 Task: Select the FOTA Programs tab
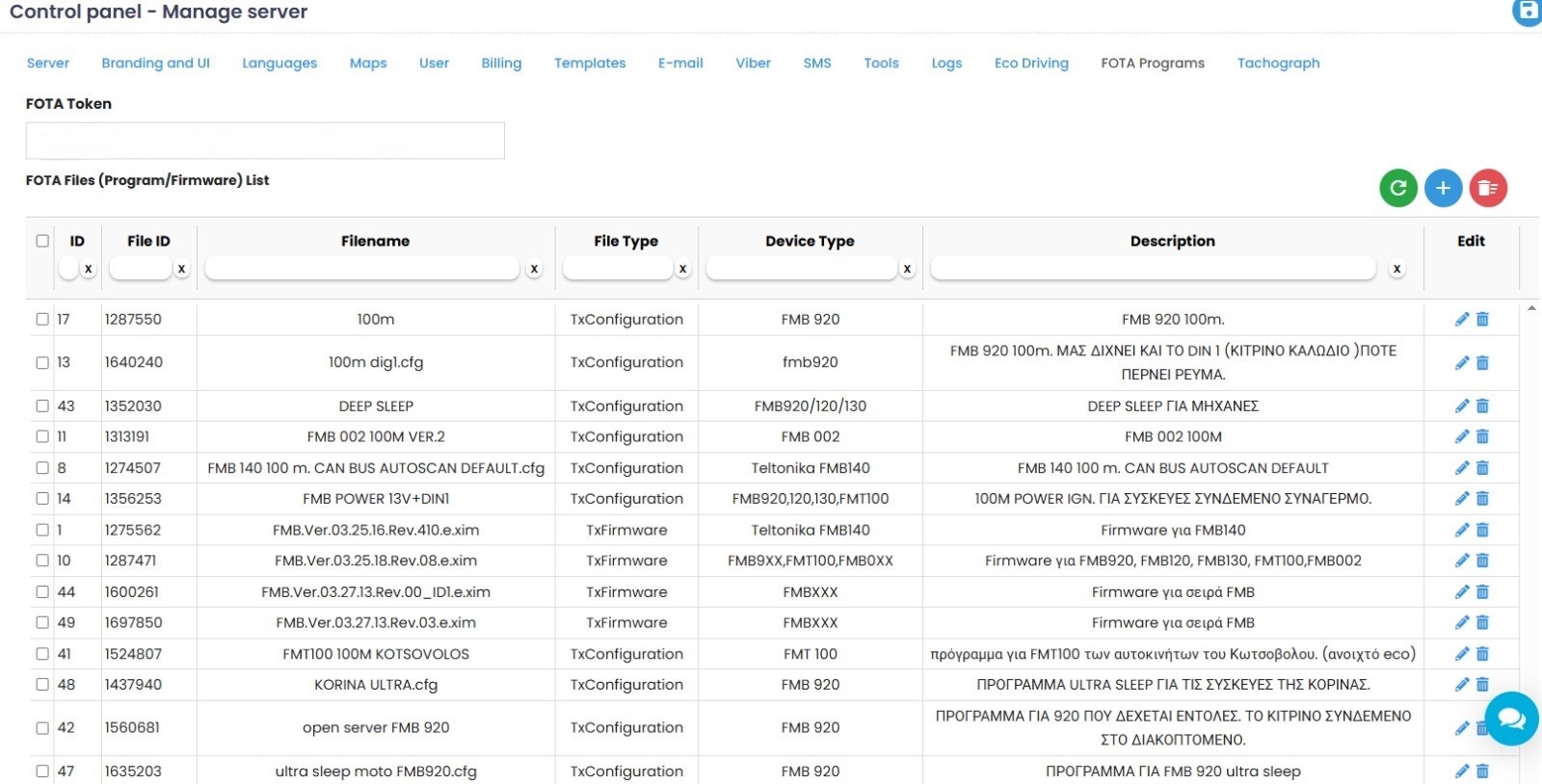pos(1153,63)
